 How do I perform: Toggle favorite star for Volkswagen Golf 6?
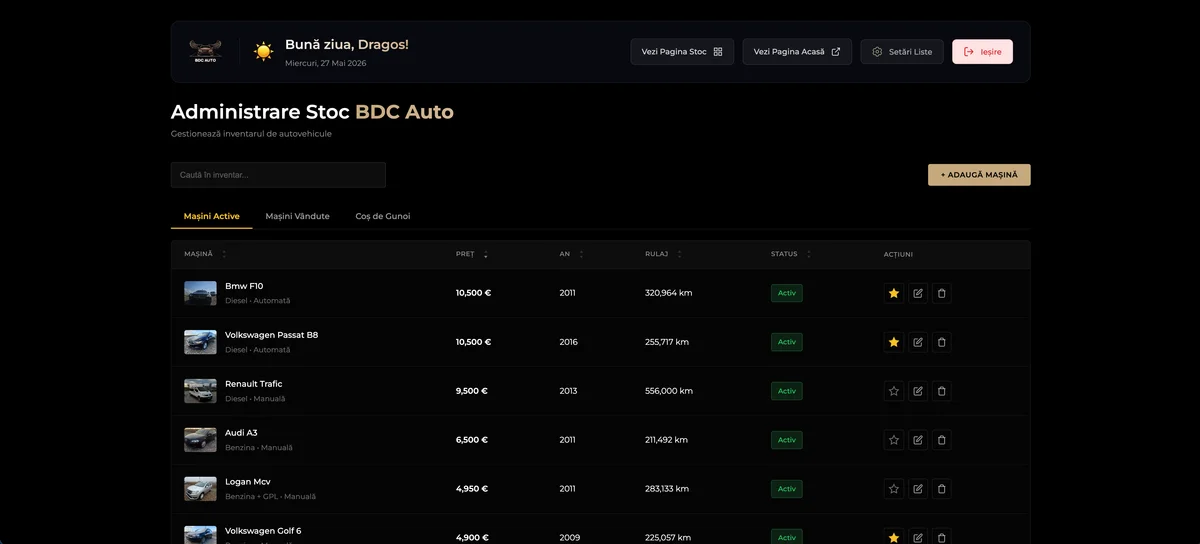pyautogui.click(x=894, y=537)
